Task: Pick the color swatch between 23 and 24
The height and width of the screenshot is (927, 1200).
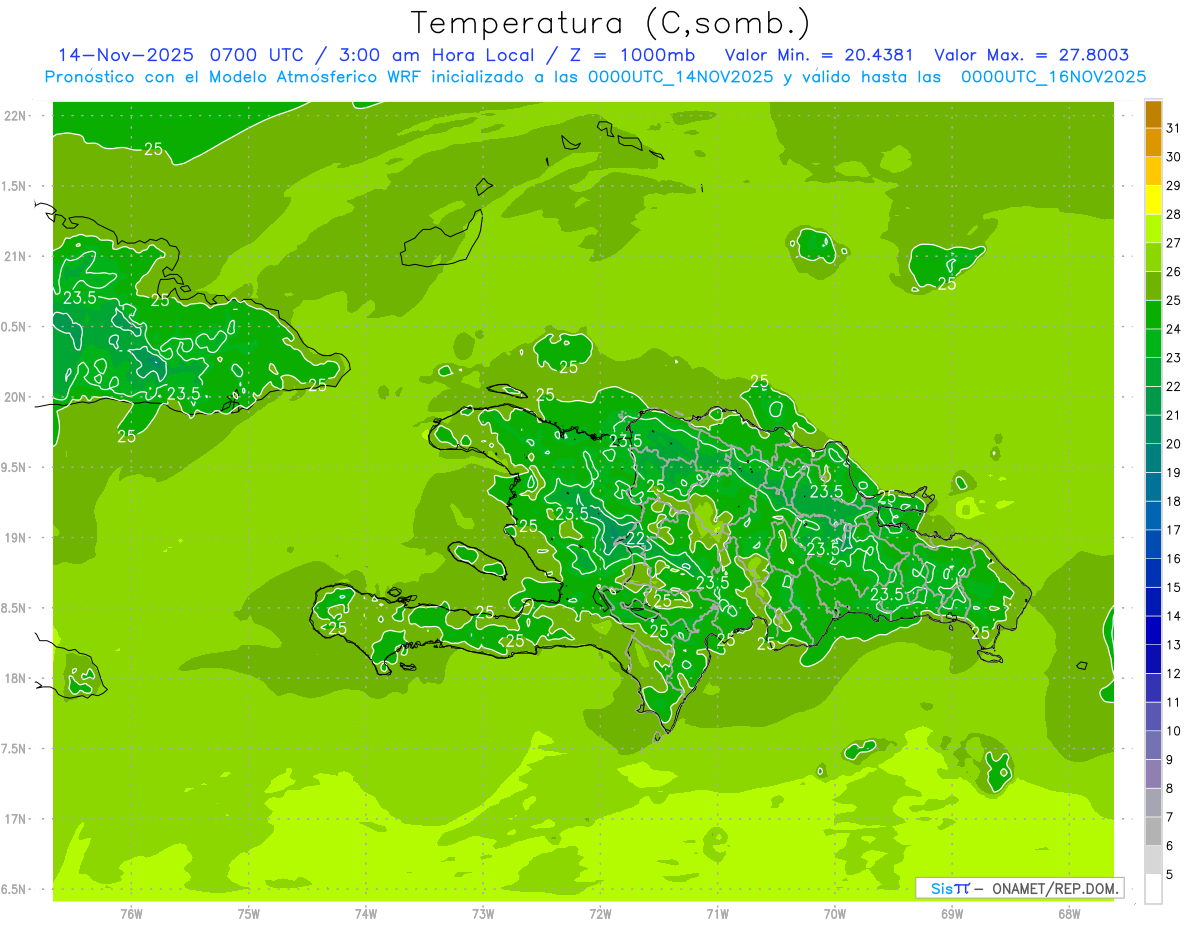Action: (1153, 344)
